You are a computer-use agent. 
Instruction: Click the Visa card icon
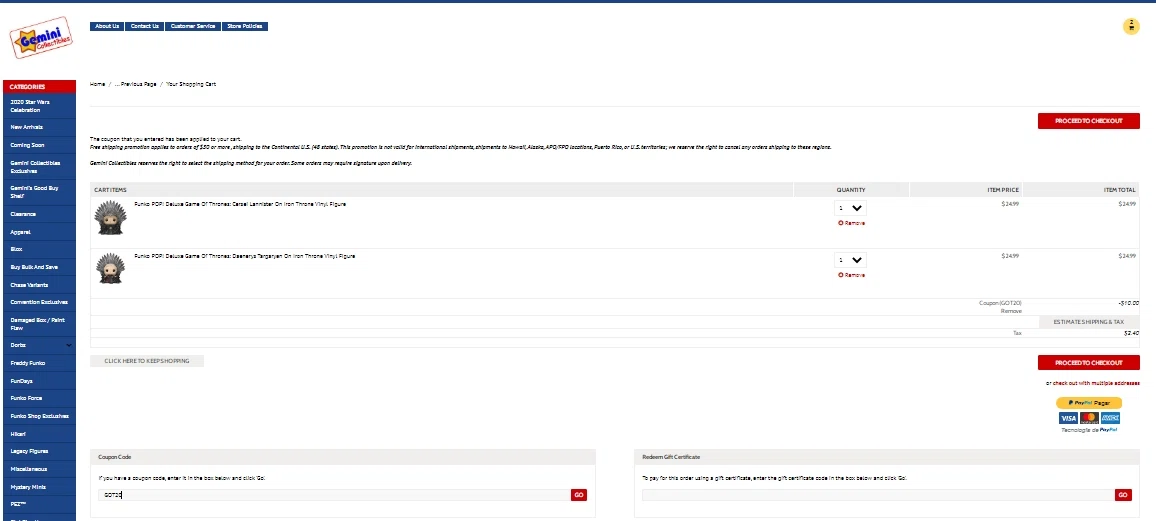(1068, 418)
